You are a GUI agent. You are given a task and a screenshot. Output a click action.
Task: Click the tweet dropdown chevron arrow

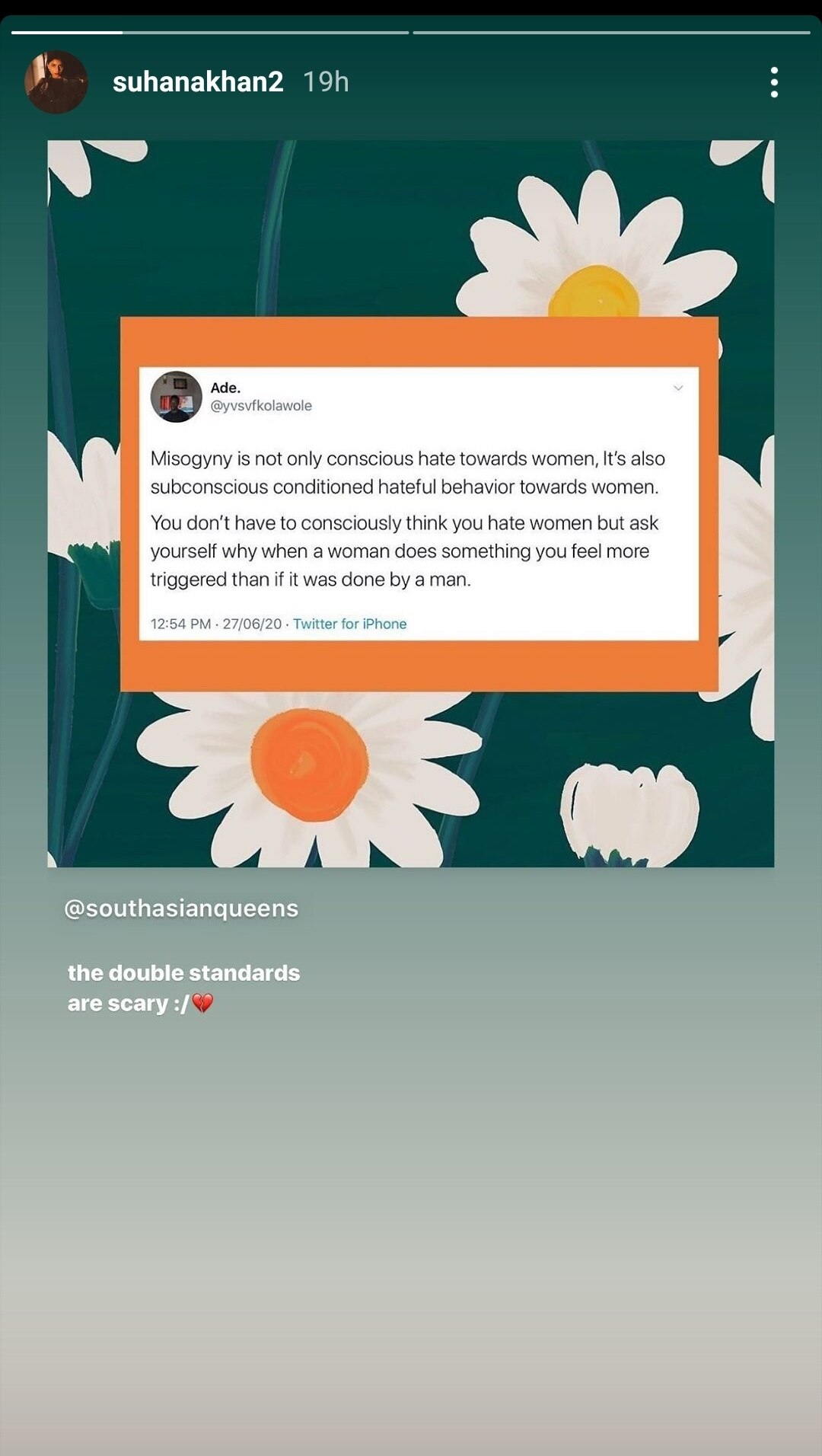678,388
